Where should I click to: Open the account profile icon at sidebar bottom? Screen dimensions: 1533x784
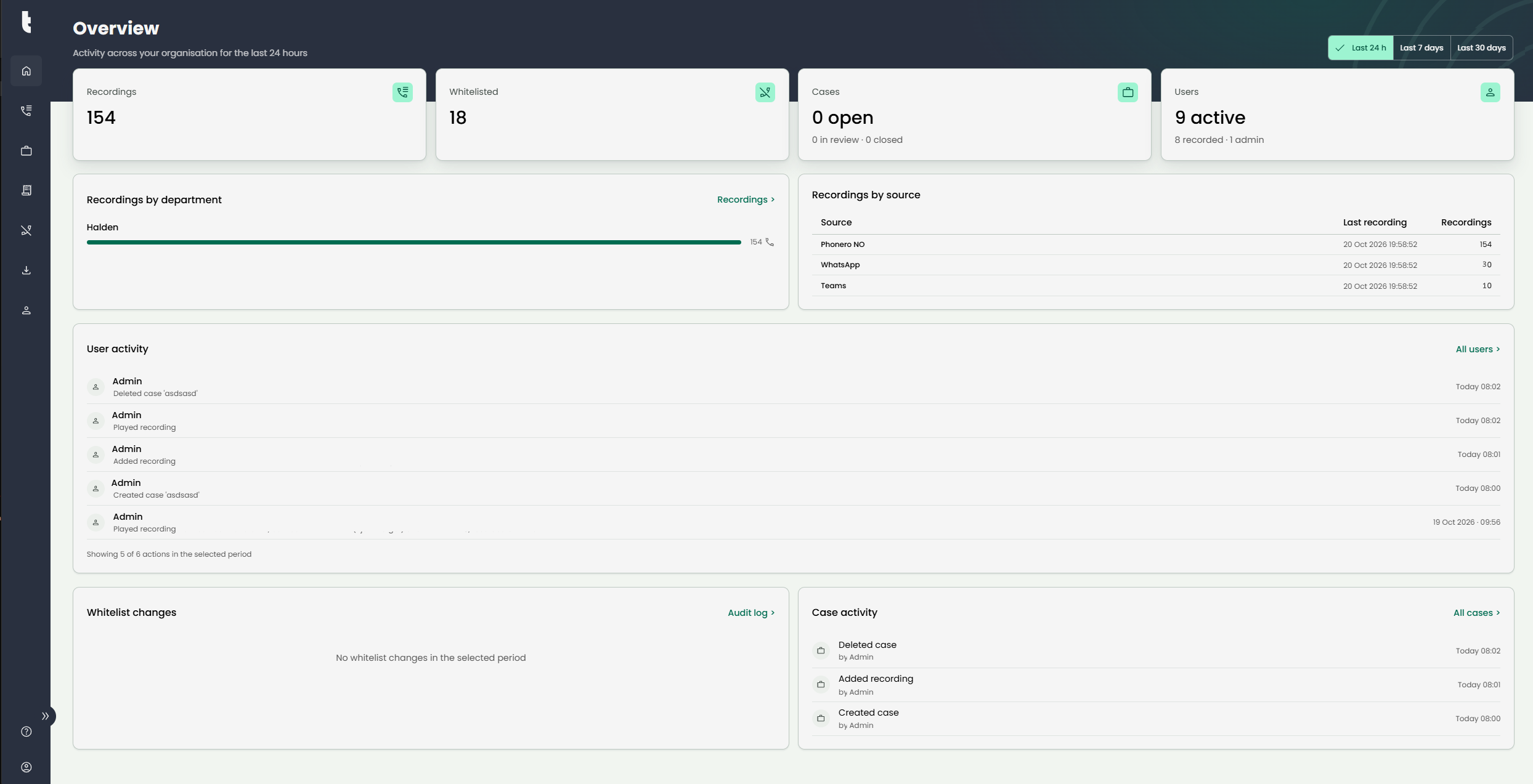coord(26,767)
